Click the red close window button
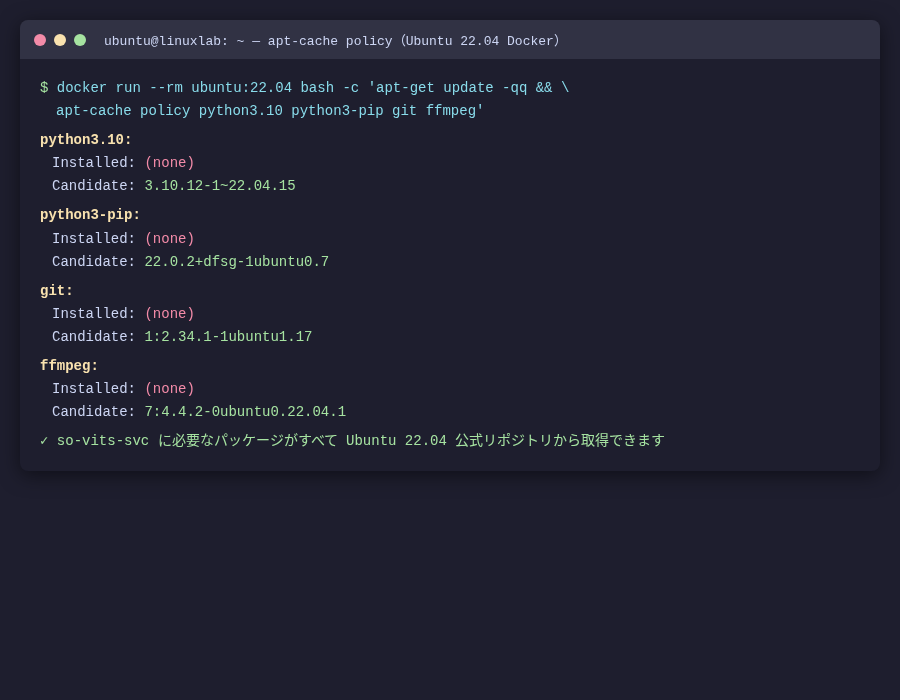900x700 pixels. (40, 40)
